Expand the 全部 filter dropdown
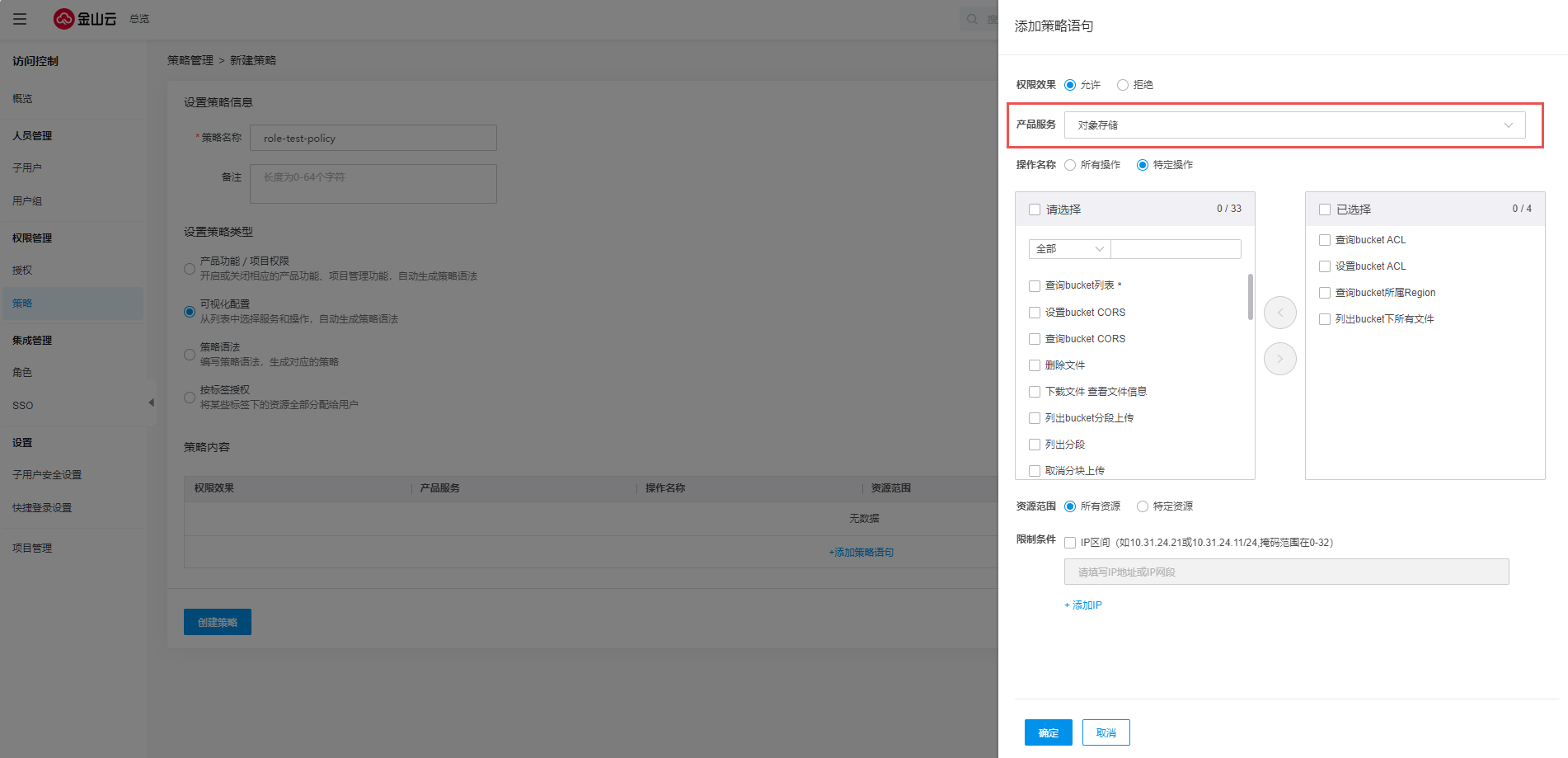This screenshot has width=1568, height=758. point(1069,249)
